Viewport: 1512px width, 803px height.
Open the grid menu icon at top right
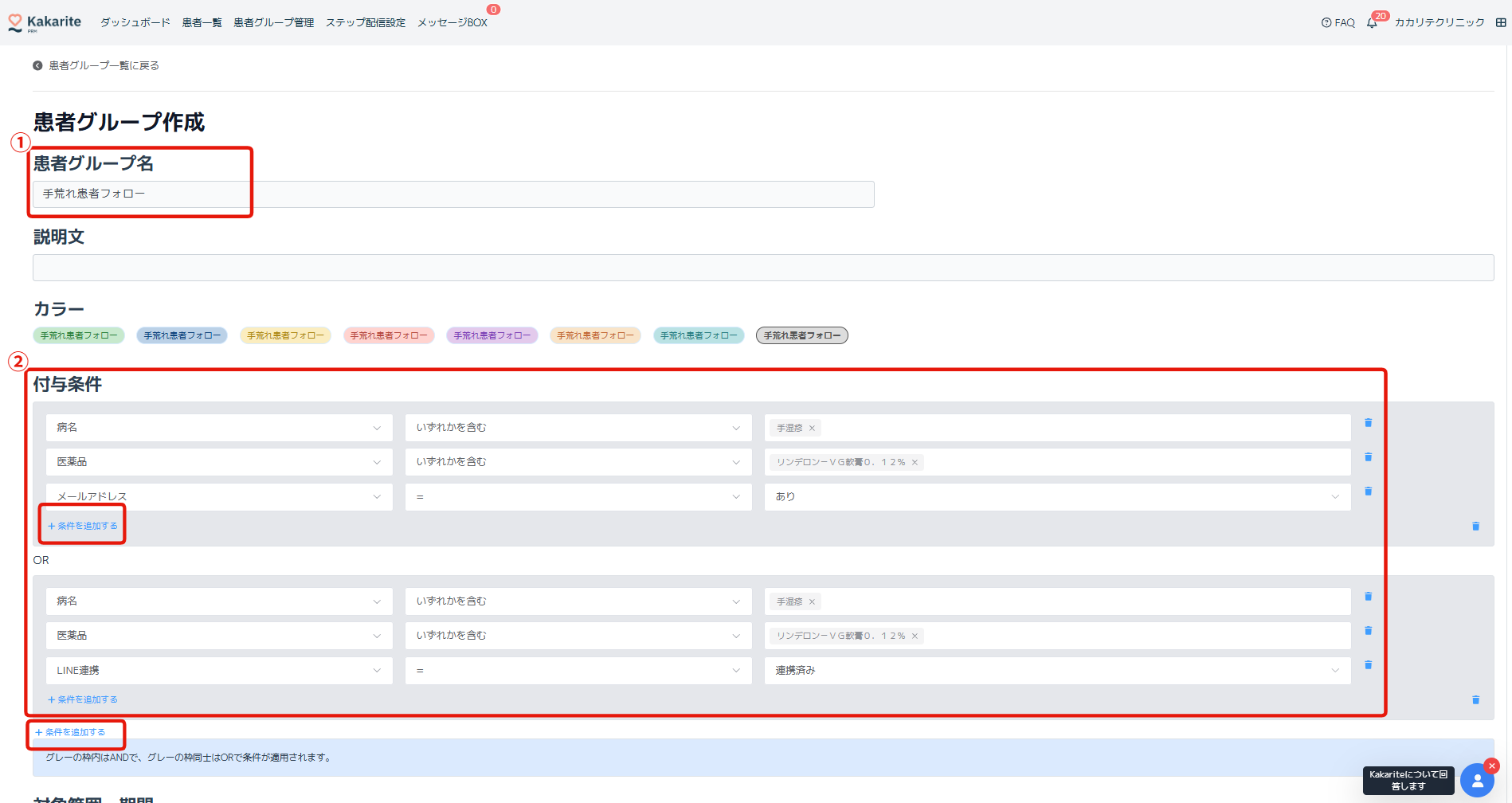(1501, 23)
